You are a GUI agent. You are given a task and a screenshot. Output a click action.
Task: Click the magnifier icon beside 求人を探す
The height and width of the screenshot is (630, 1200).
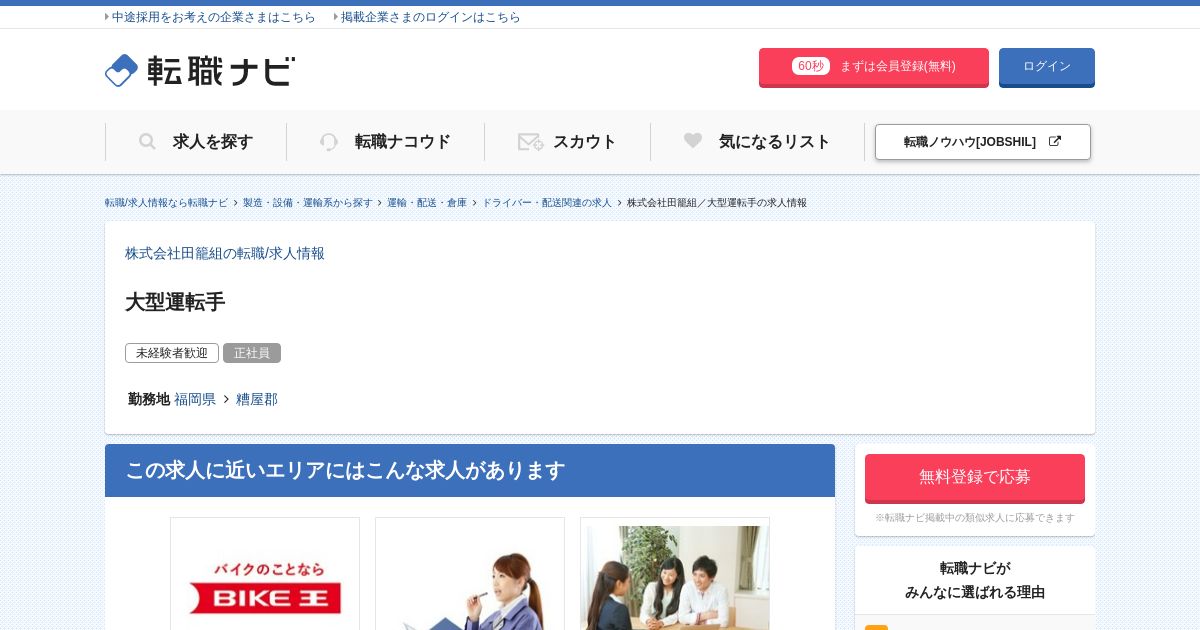tap(147, 142)
